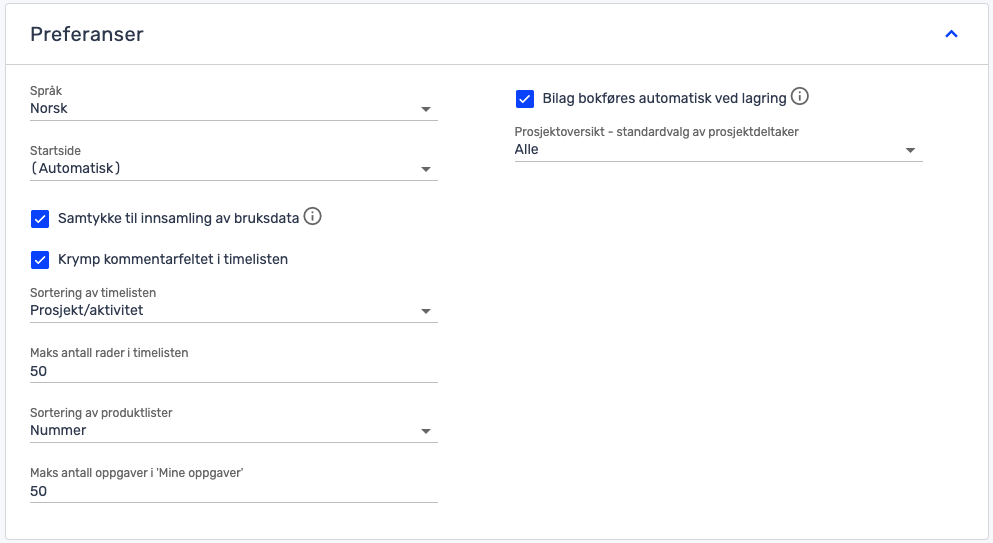
Task: Open info icon beside Samtykke til innsamling
Action: coord(312,217)
